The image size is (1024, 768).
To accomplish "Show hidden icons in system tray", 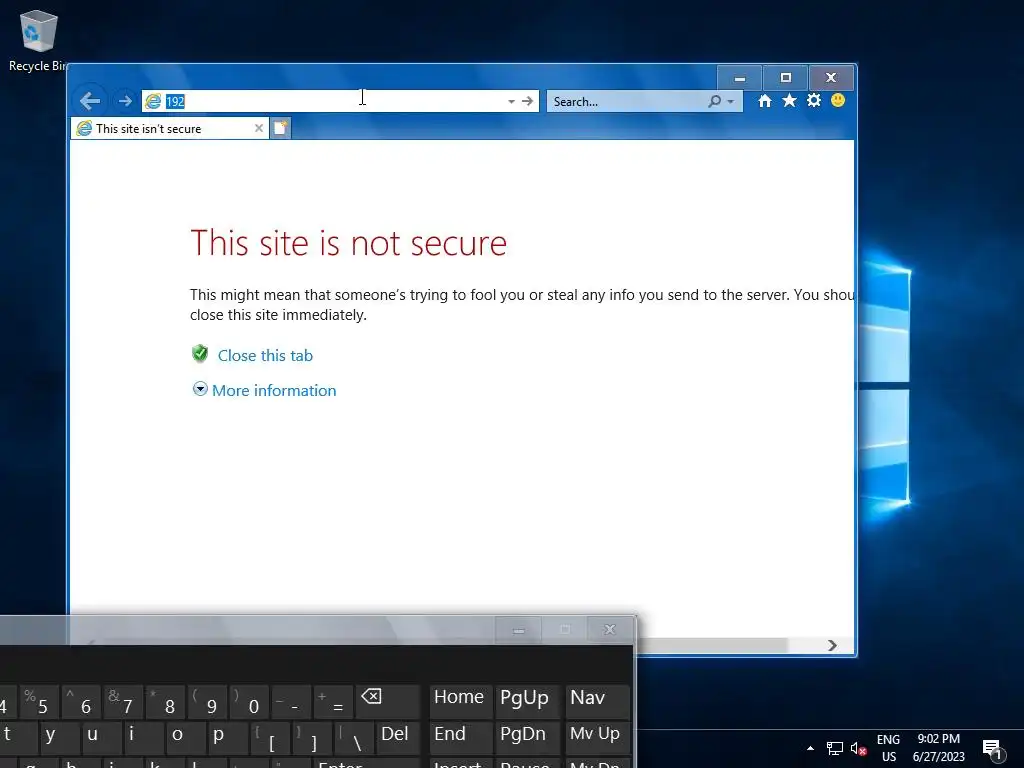I will [x=810, y=748].
